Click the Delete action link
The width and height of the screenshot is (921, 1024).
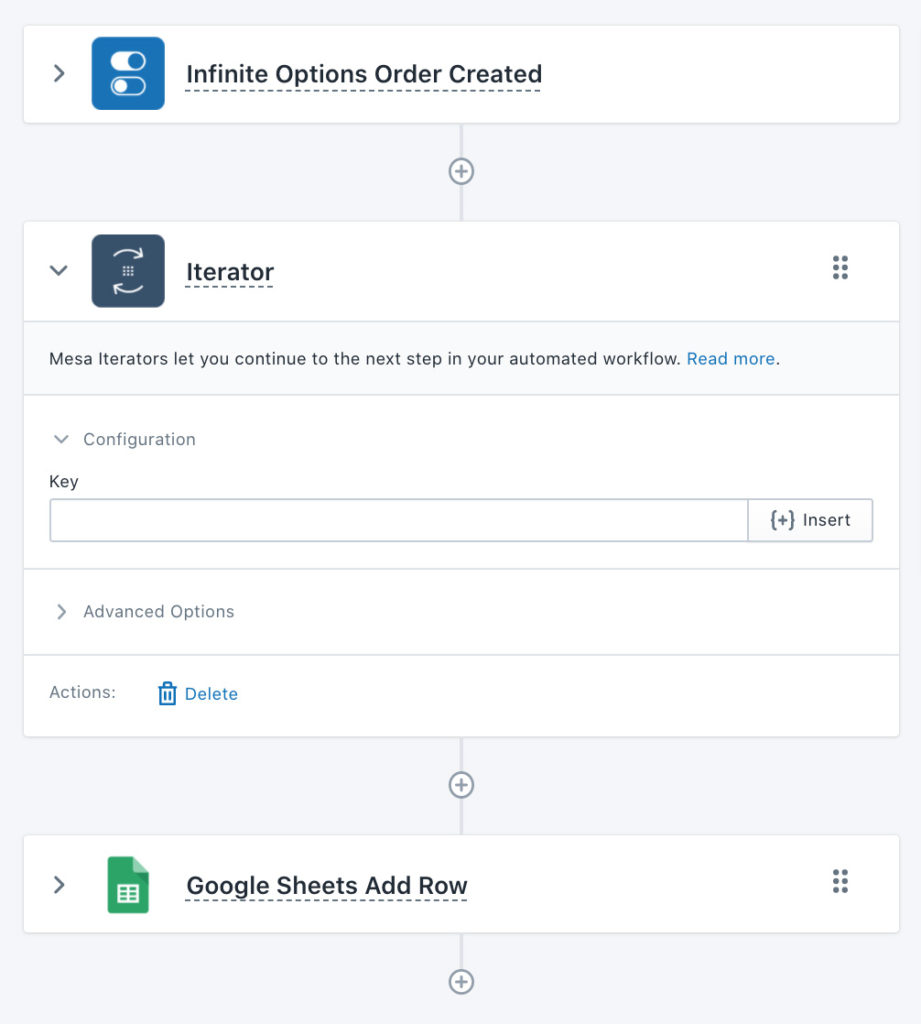[211, 694]
